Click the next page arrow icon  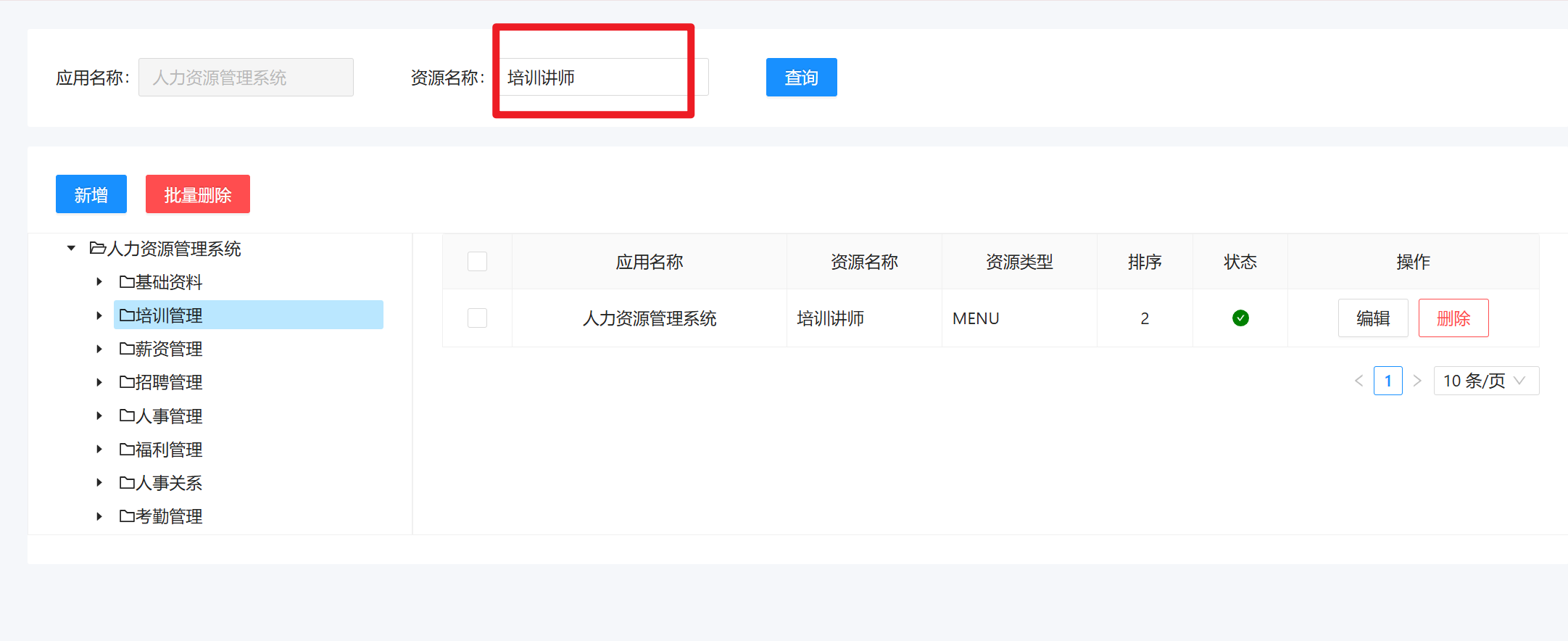click(1417, 381)
